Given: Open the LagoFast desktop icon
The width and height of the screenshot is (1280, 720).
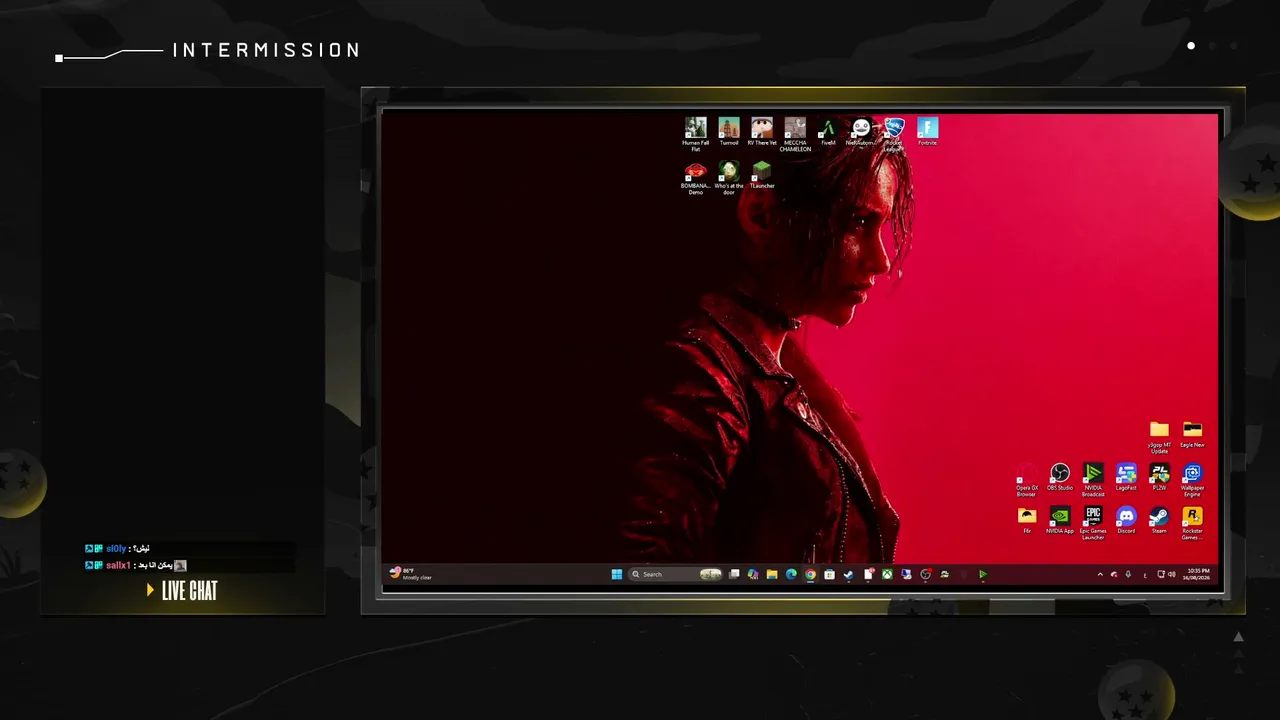Looking at the screenshot, I should 1126,477.
